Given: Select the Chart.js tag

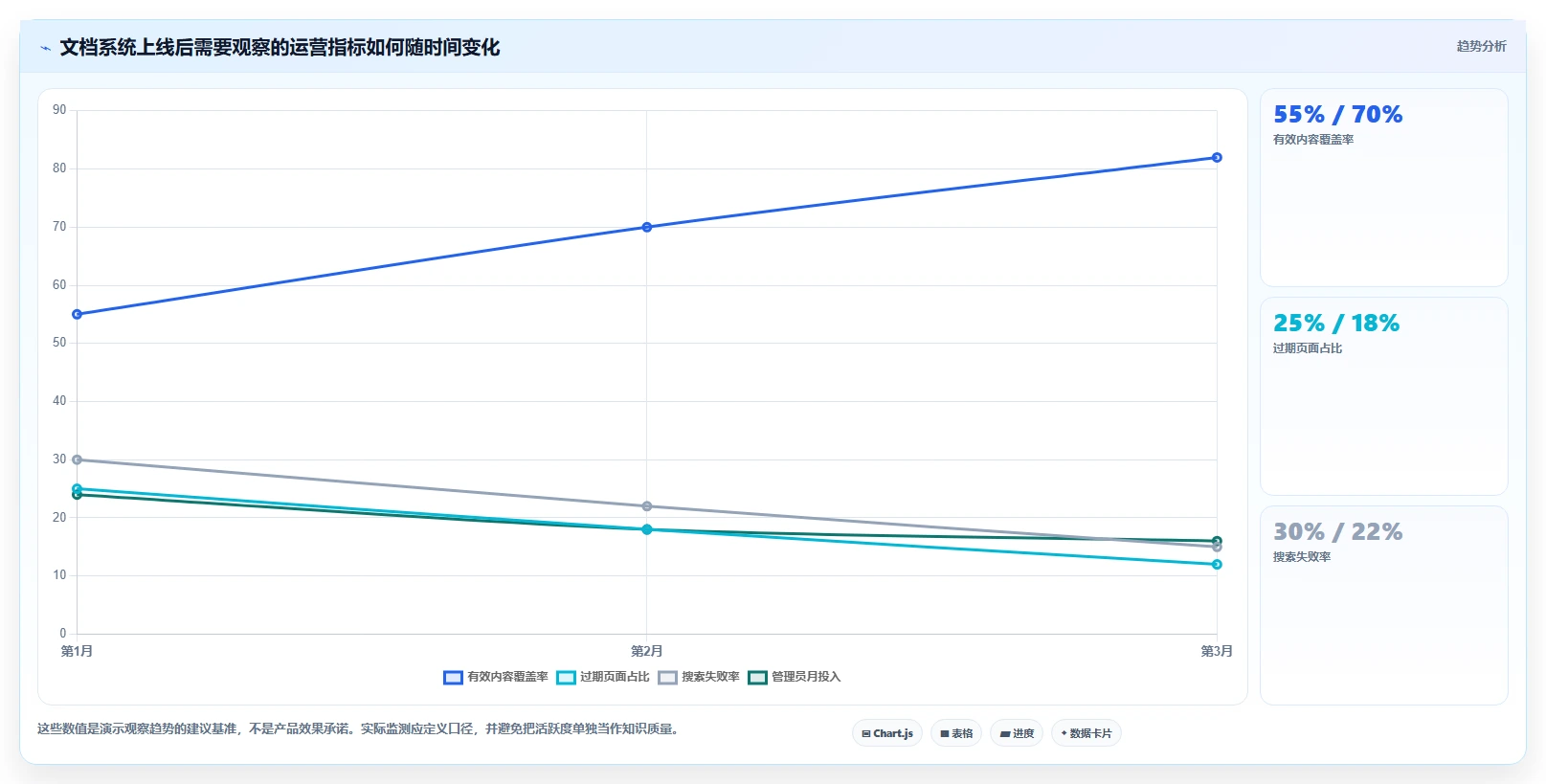Looking at the screenshot, I should pyautogui.click(x=887, y=733).
